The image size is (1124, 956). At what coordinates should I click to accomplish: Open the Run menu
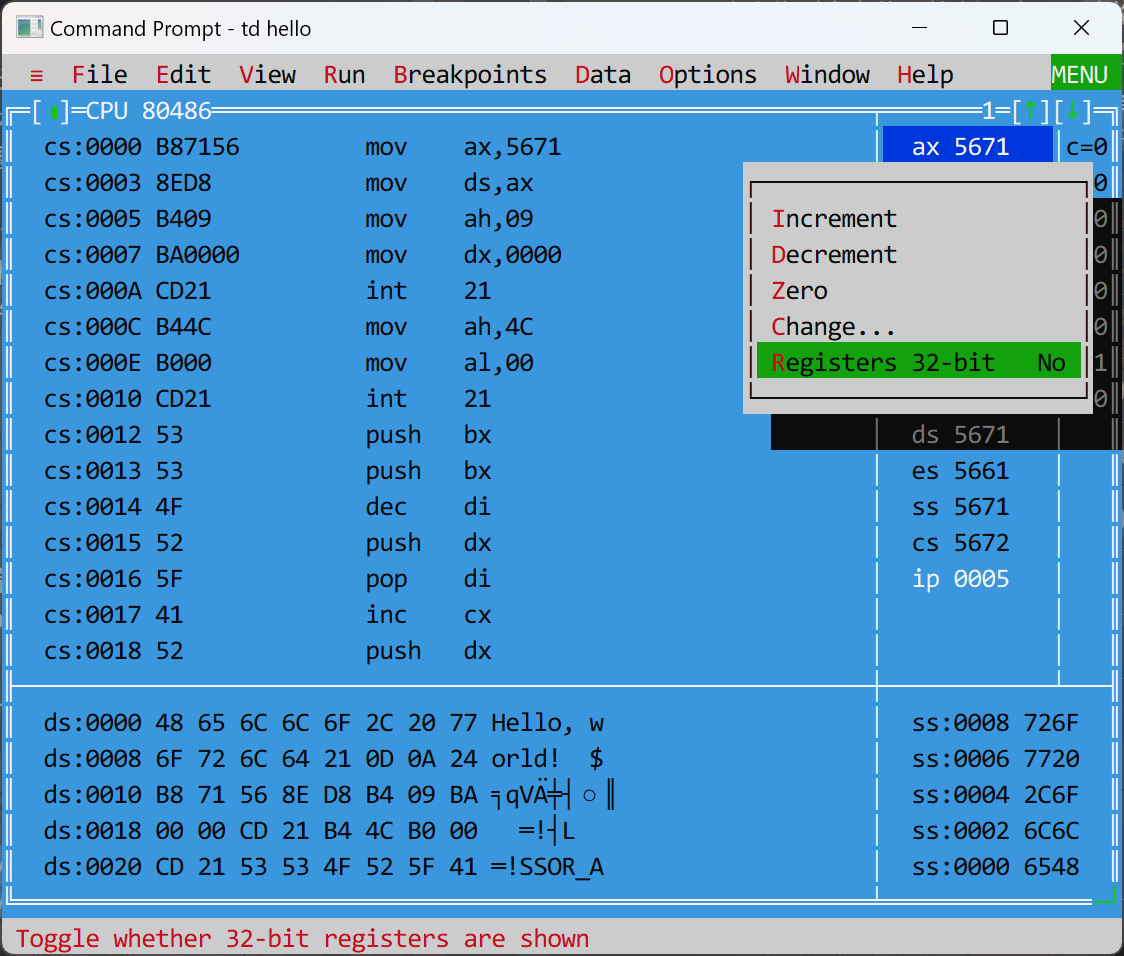[x=344, y=76]
